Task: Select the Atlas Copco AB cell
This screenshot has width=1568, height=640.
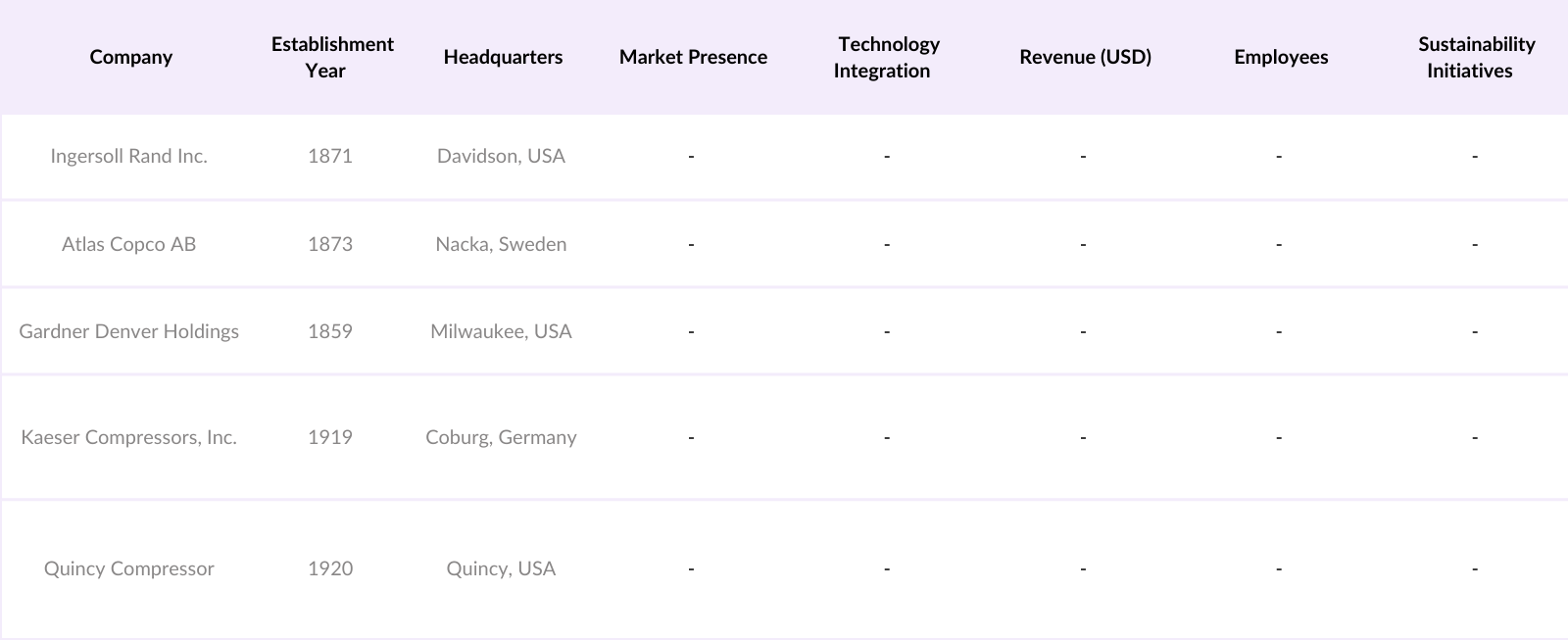Action: click(x=129, y=244)
